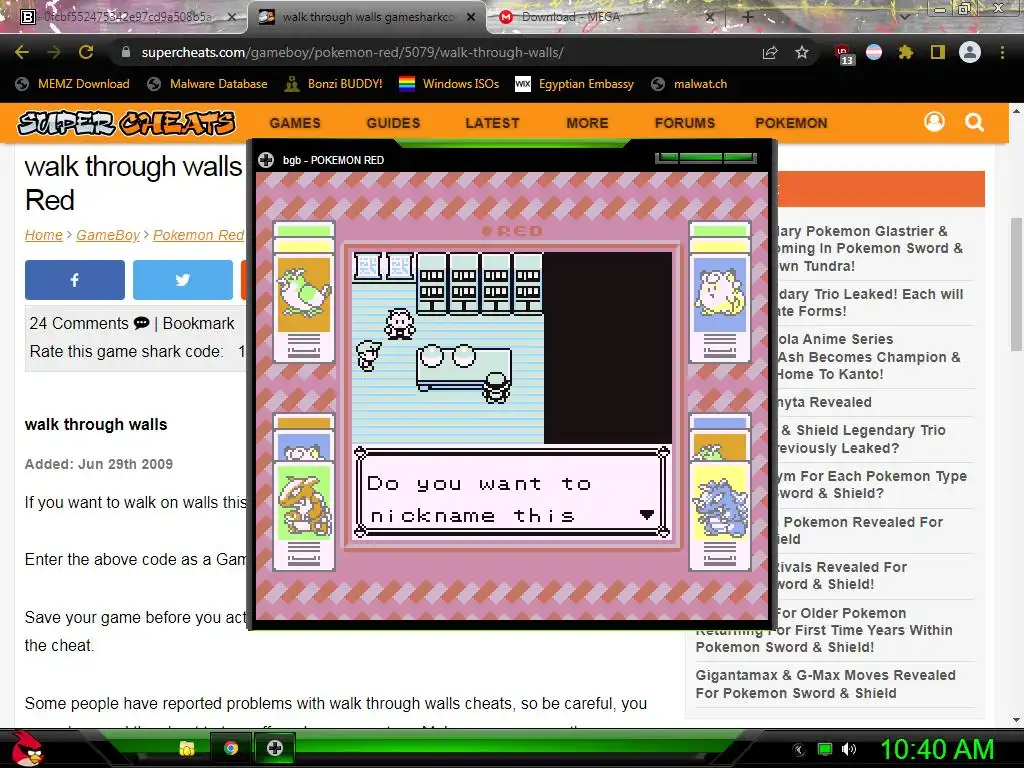
Task: Open the FORUMS menu
Action: [x=685, y=123]
